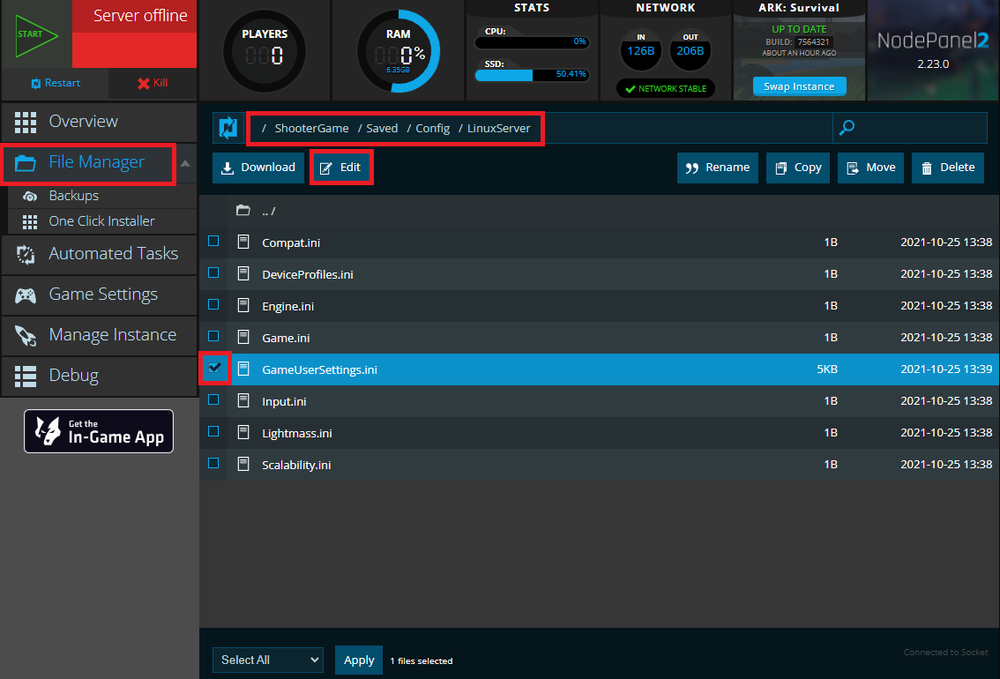Check the Game.ini checkbox

[214, 337]
